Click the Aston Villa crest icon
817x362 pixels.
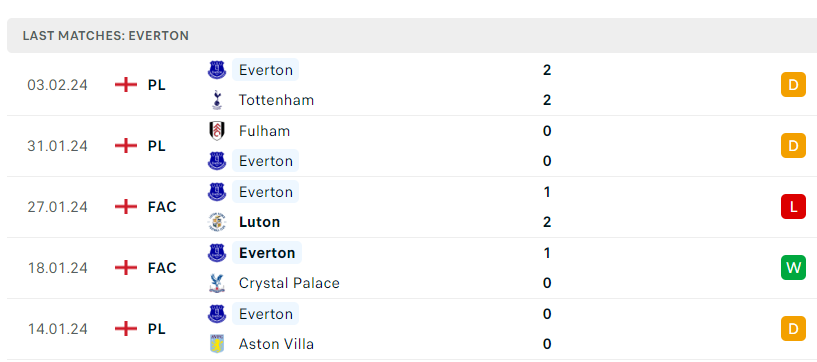tap(217, 344)
